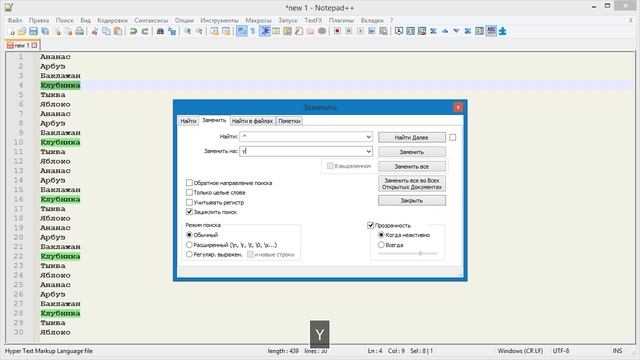Enable Обратное направление поиска checkbox
The image size is (640, 360).
[x=189, y=183]
